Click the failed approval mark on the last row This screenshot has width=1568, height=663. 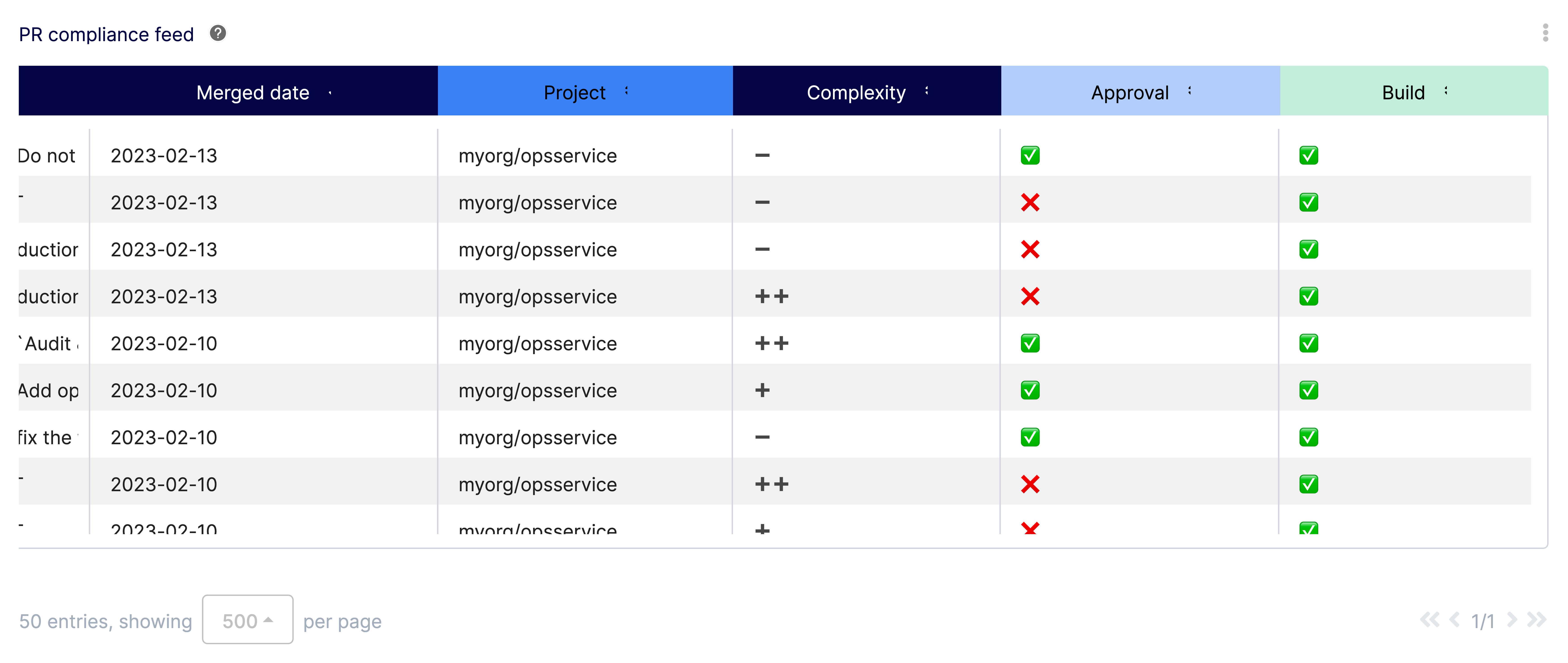point(1030,528)
